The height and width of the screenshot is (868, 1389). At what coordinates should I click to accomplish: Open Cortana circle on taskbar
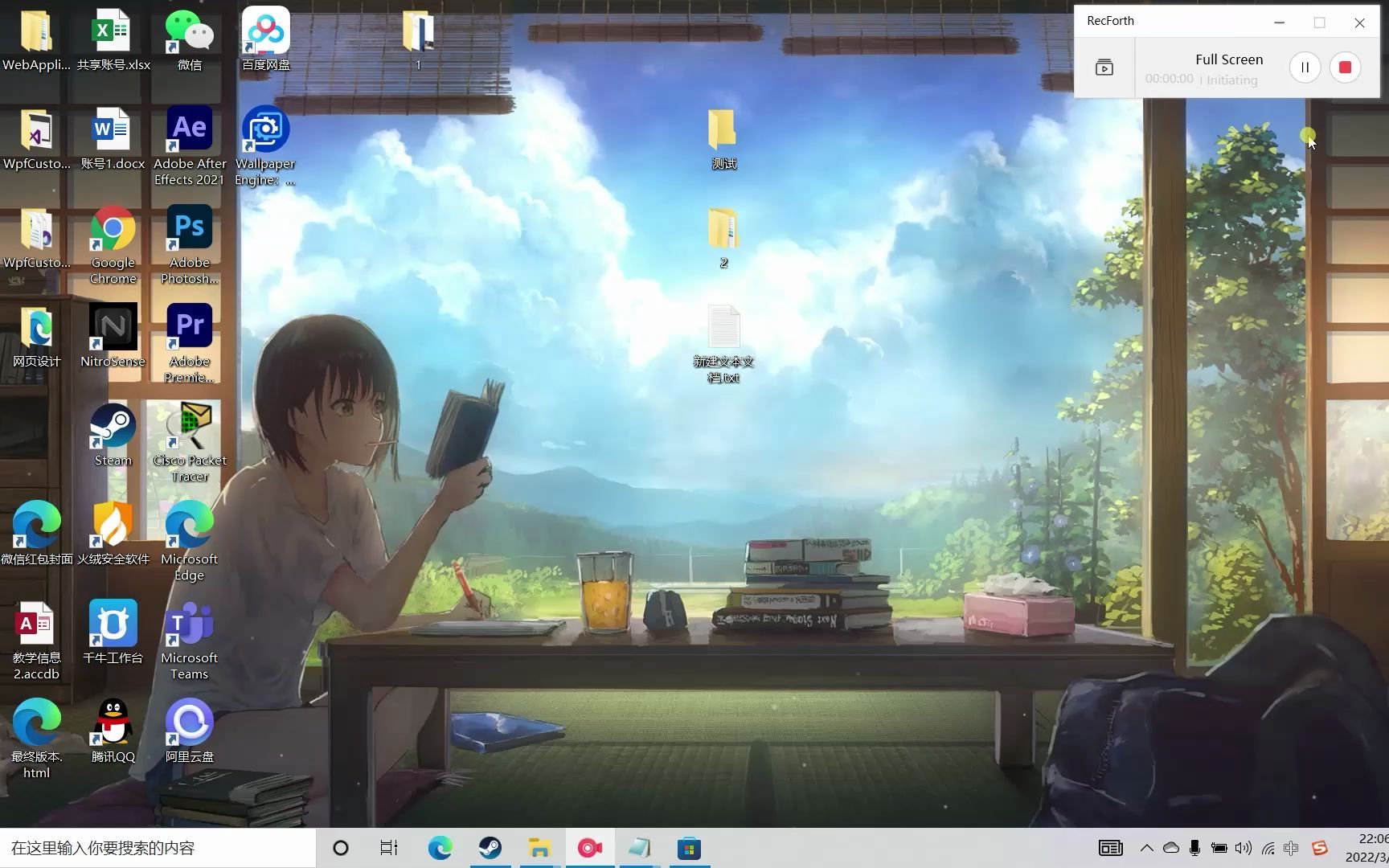point(340,848)
